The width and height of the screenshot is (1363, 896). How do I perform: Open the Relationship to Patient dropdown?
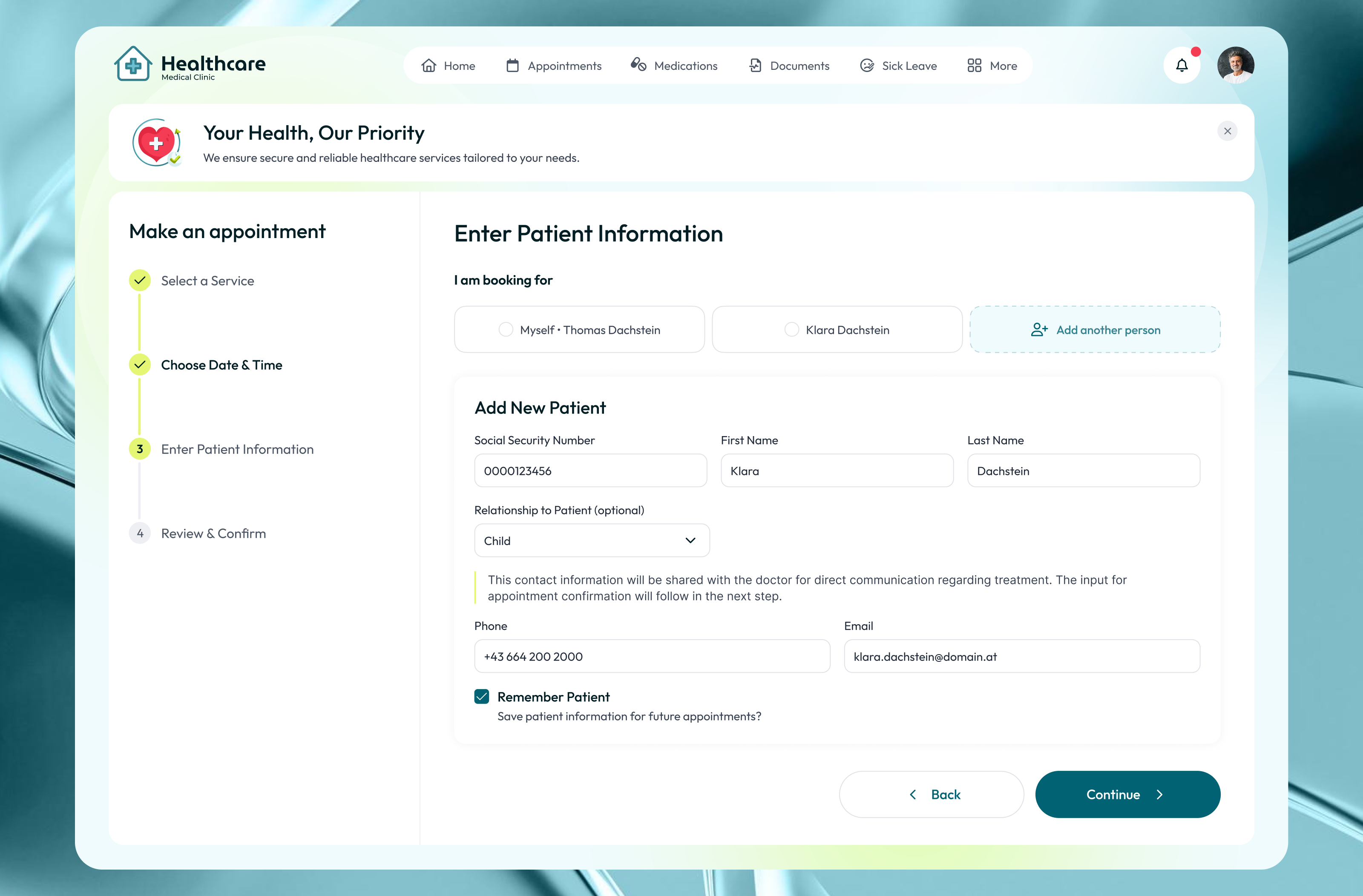[592, 540]
